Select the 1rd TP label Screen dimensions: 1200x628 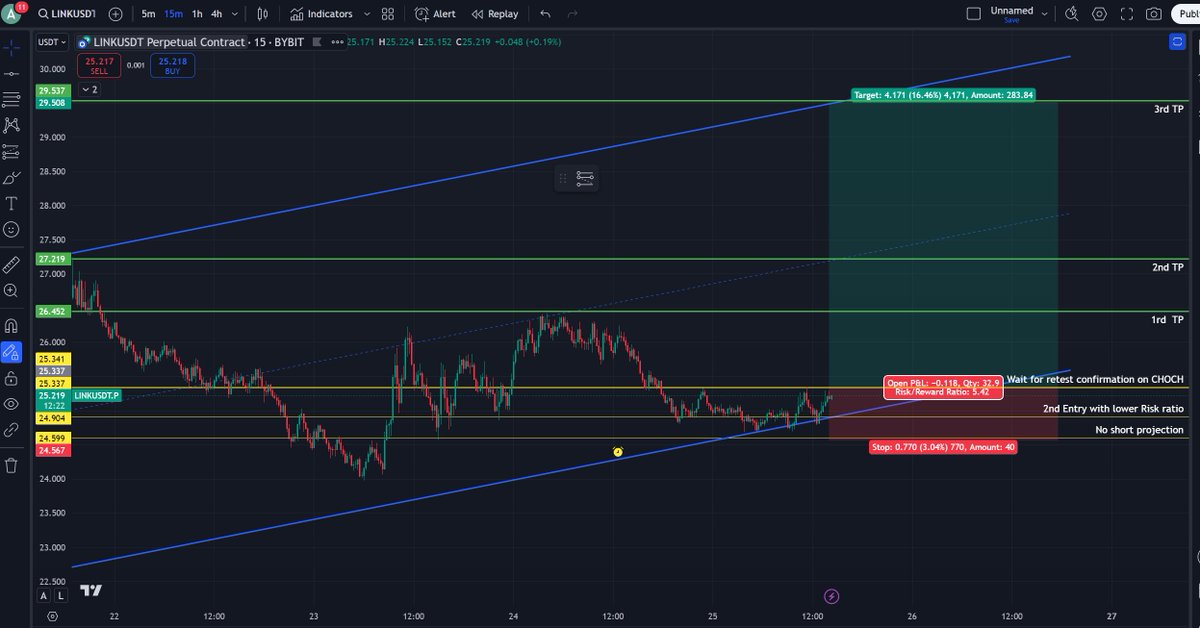[1167, 319]
